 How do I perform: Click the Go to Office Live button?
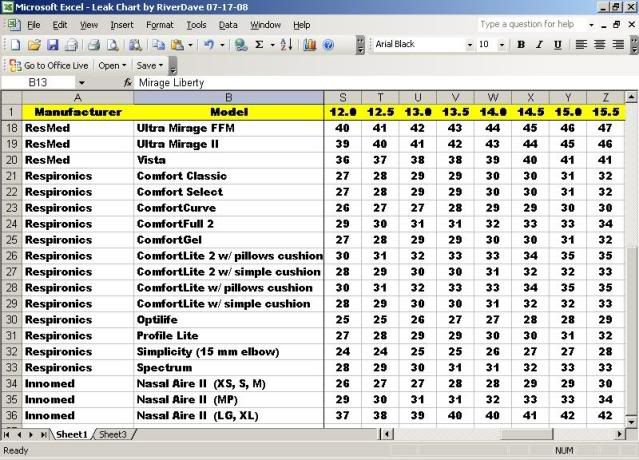[x=50, y=66]
